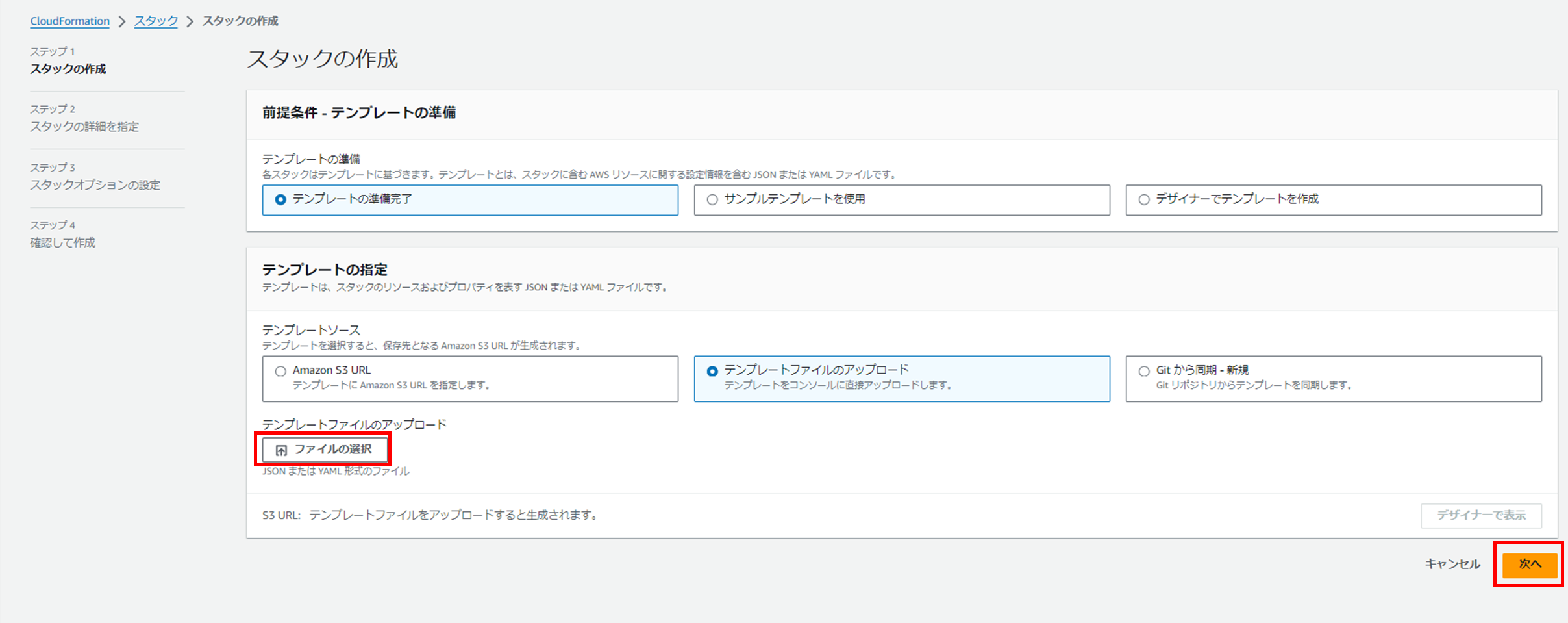Choose the サンプルテンプレートを使用 radio option

(902, 199)
